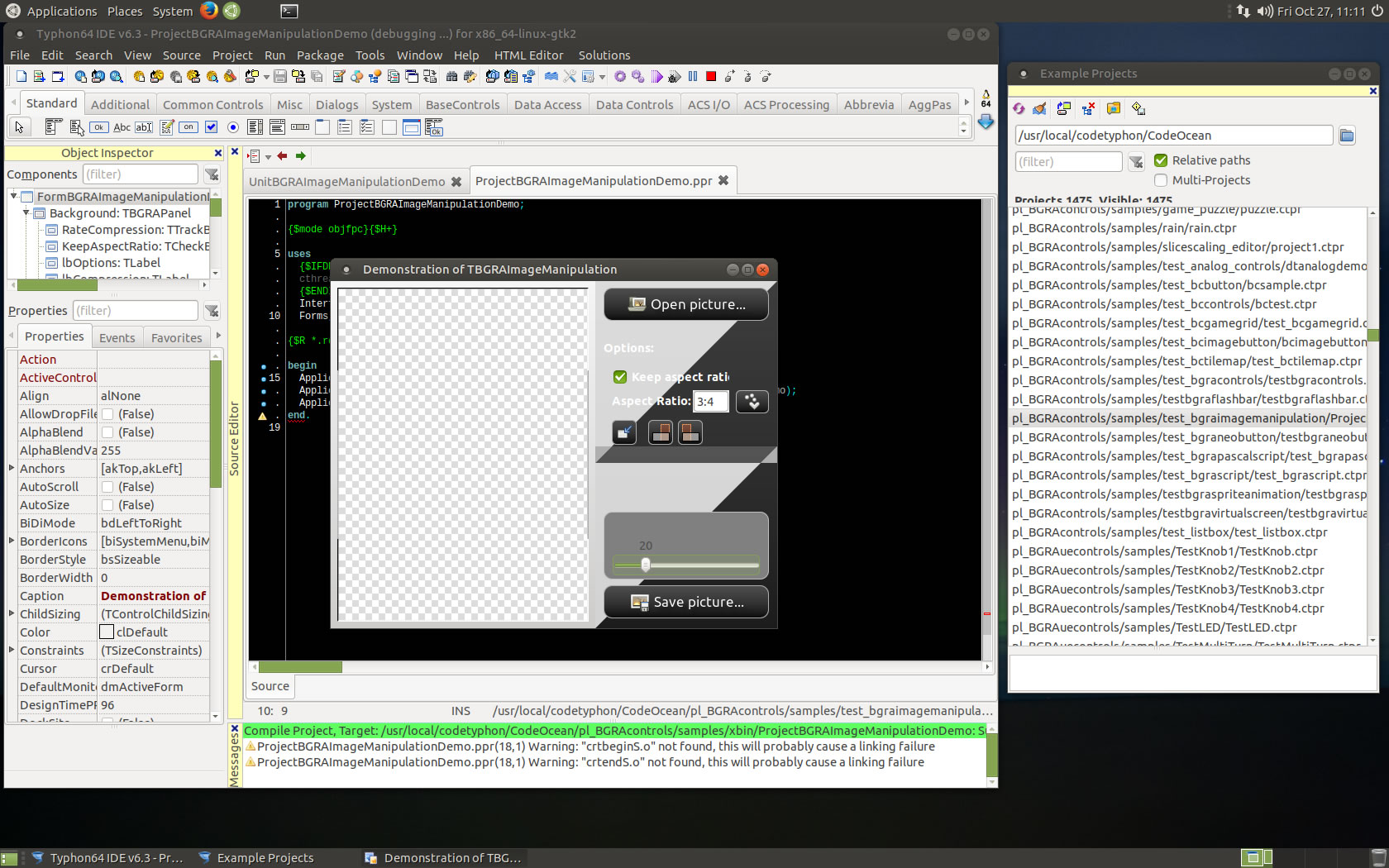Image resolution: width=1389 pixels, height=868 pixels.
Task: Open the aspect ratio dropdown button in demo
Action: [x=752, y=402]
